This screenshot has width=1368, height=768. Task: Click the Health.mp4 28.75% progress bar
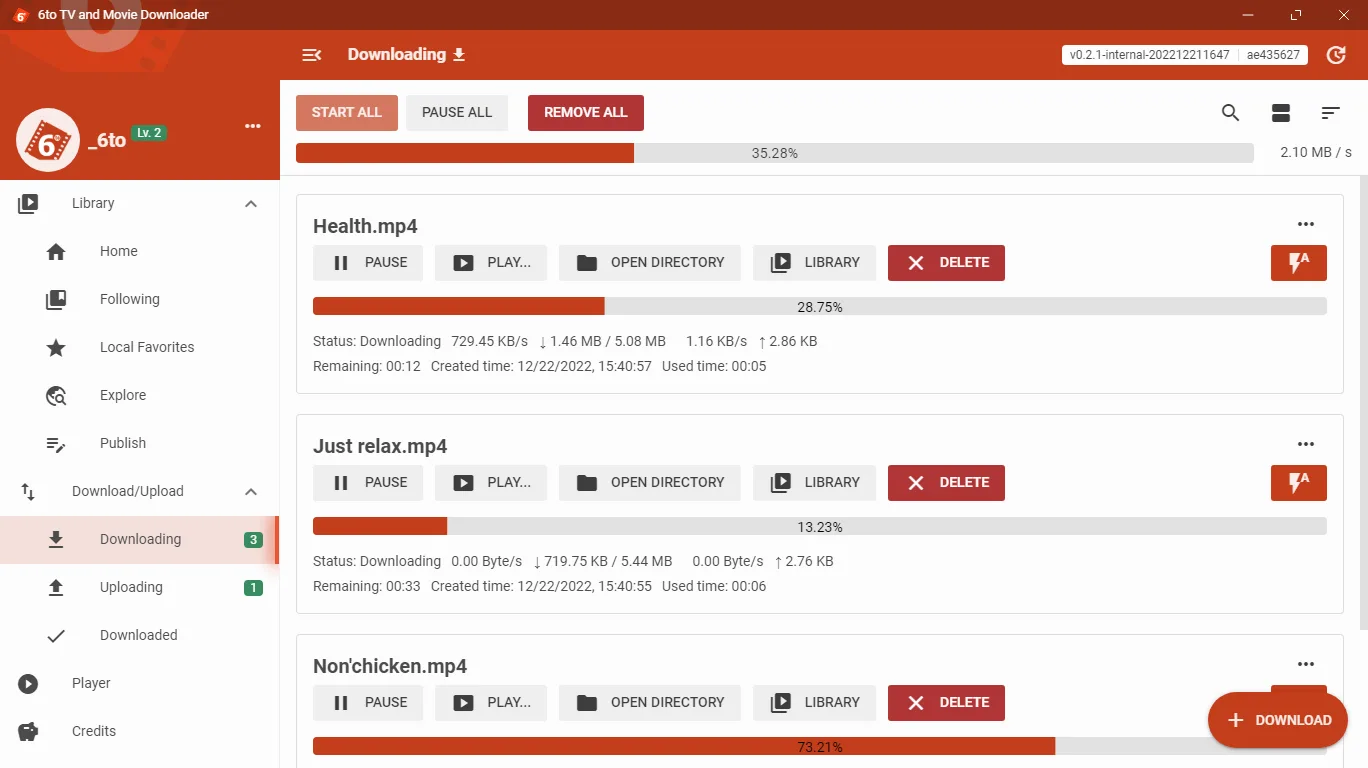820,306
